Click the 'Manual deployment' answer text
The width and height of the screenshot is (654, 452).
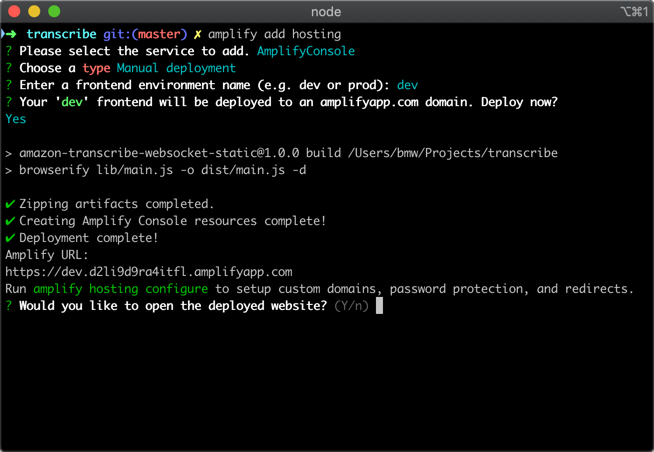(x=176, y=68)
